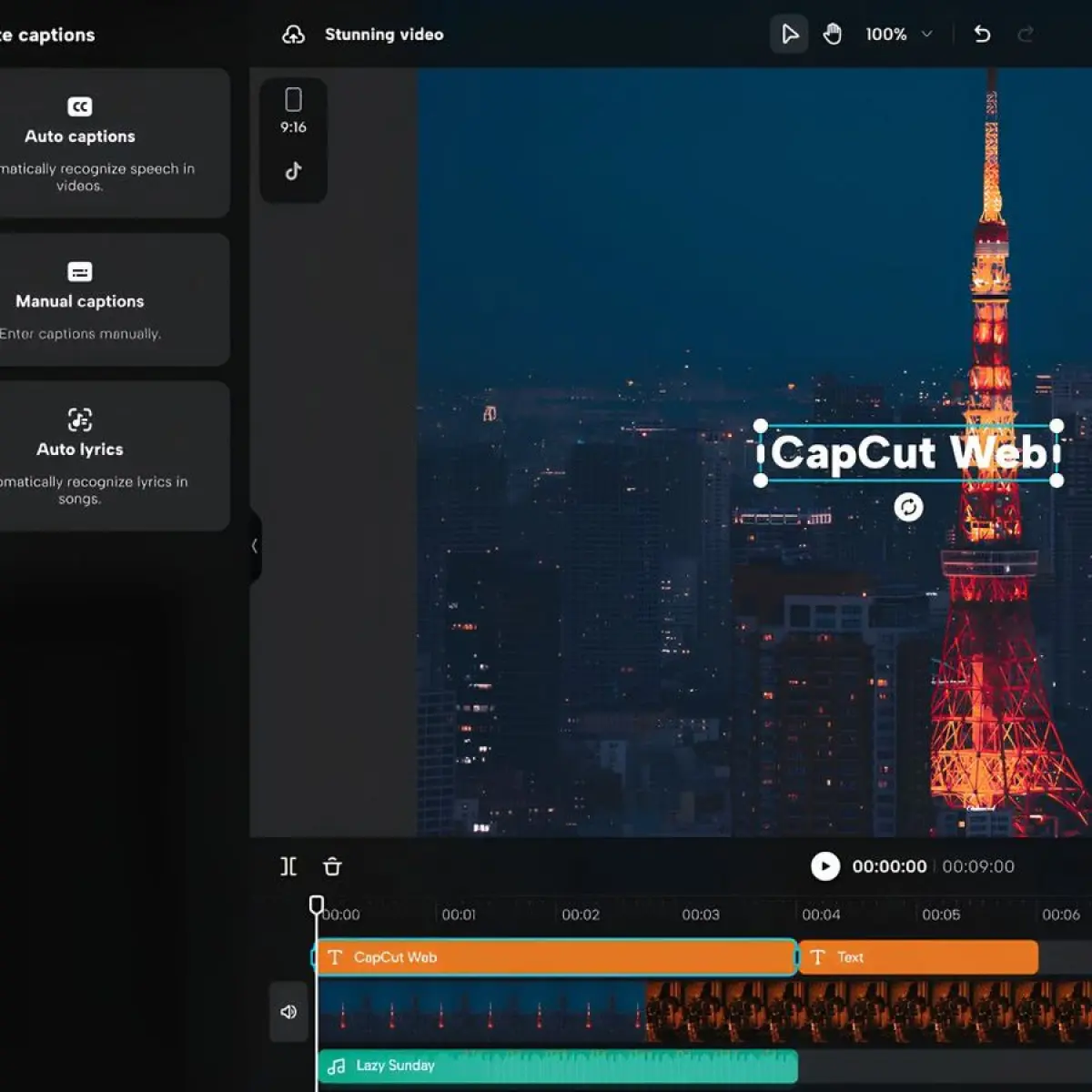The width and height of the screenshot is (1092, 1092).
Task: Play the video preview
Action: (x=825, y=866)
